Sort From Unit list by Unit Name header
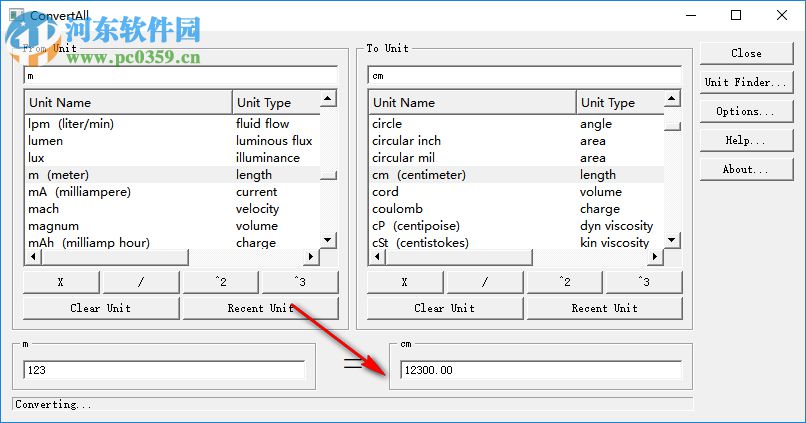The height and width of the screenshot is (423, 806). pyautogui.click(x=129, y=103)
